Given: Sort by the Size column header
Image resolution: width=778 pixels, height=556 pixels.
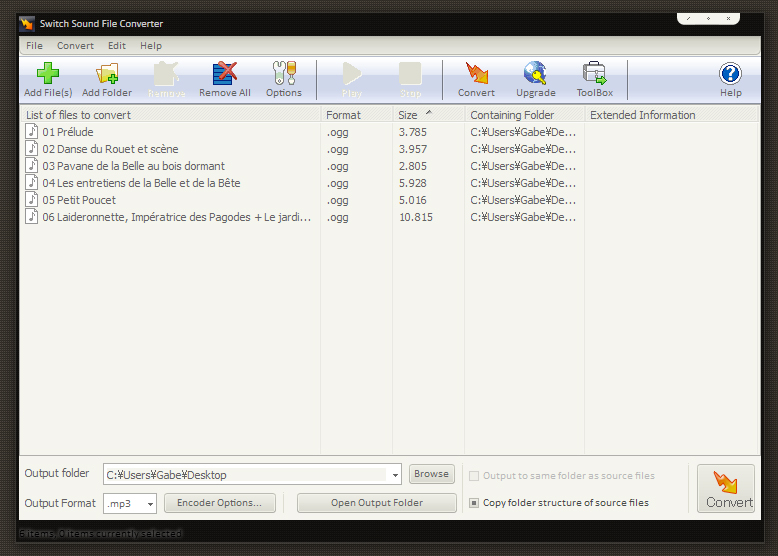Looking at the screenshot, I should pos(428,115).
